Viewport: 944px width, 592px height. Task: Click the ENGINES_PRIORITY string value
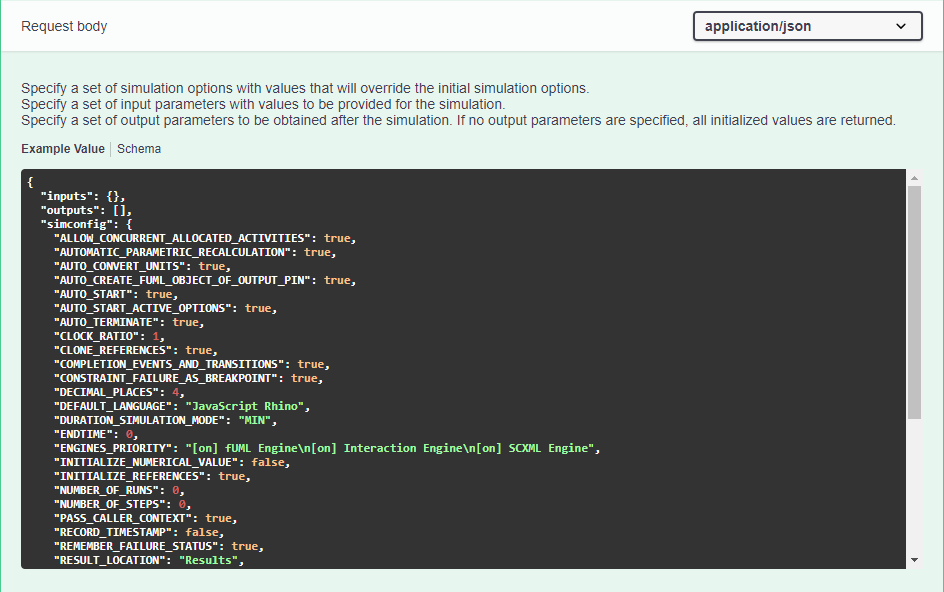(390, 449)
